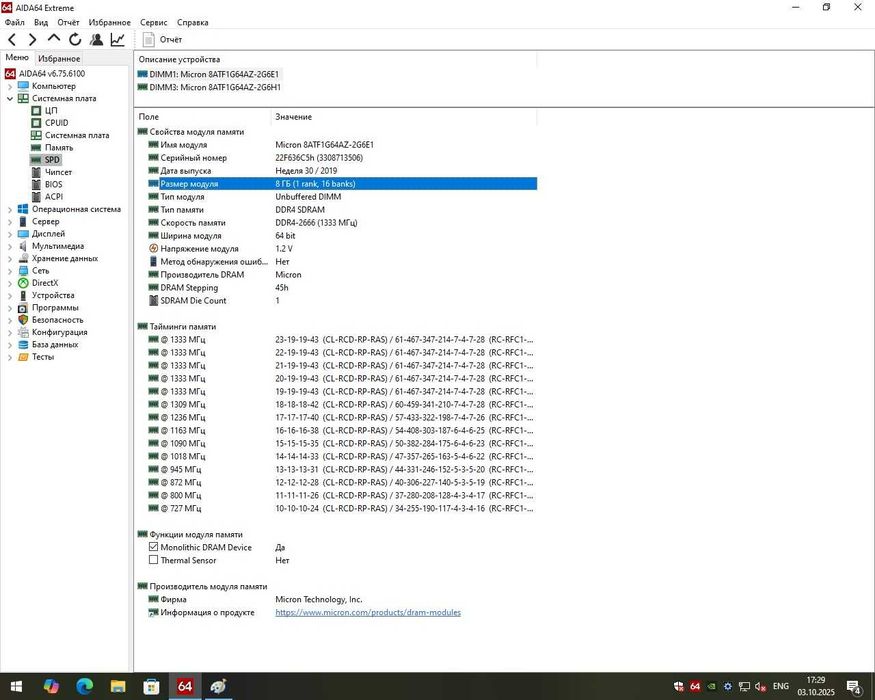Expand the Дисплей tree node
The height and width of the screenshot is (700, 875).
(x=9, y=234)
